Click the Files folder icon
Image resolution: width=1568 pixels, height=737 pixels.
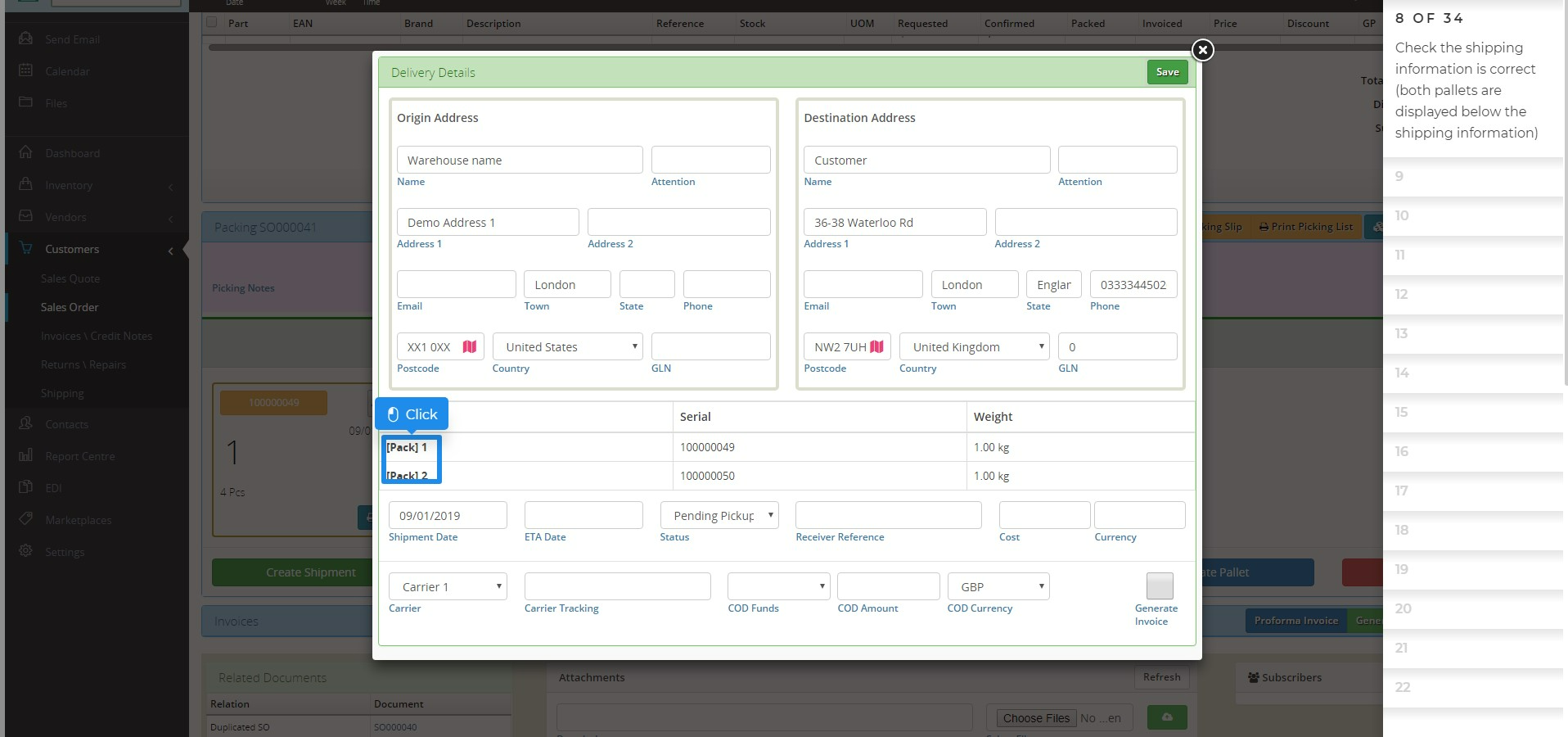[26, 102]
